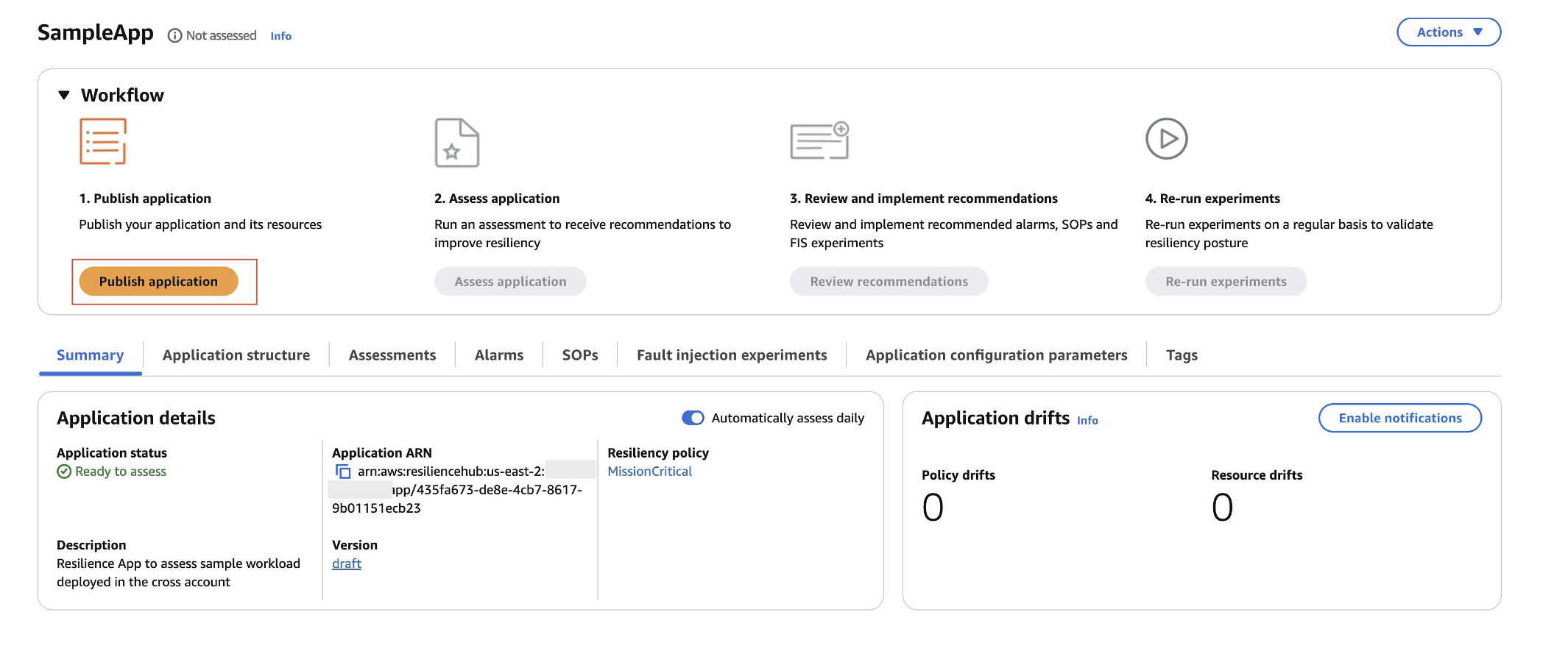Click the Info link beside SampleApp title
Viewport: 1568px width, 665px height.
280,35
